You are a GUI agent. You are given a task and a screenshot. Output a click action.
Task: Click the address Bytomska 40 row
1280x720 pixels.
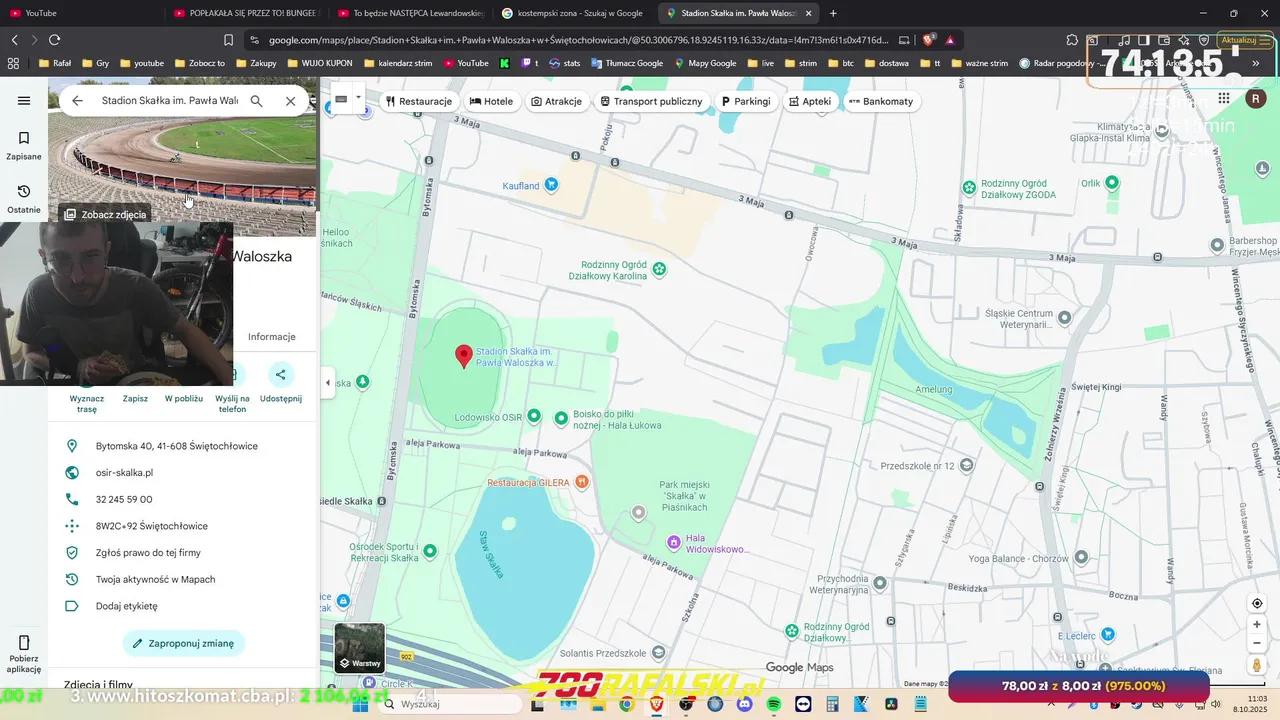(182, 446)
